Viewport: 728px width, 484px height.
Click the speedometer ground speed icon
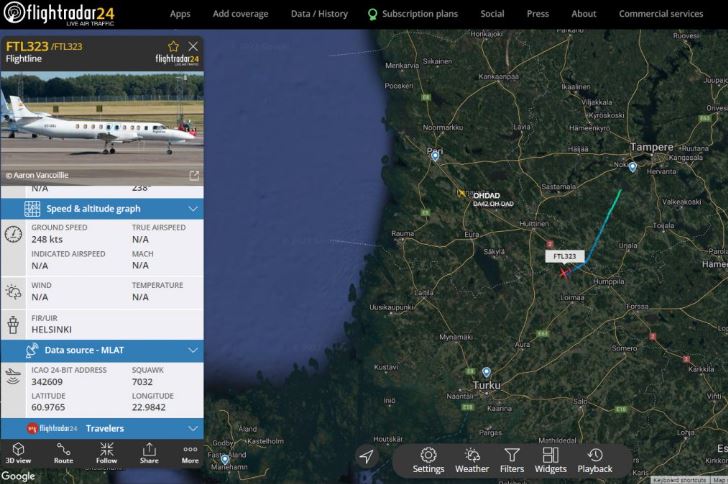(13, 234)
